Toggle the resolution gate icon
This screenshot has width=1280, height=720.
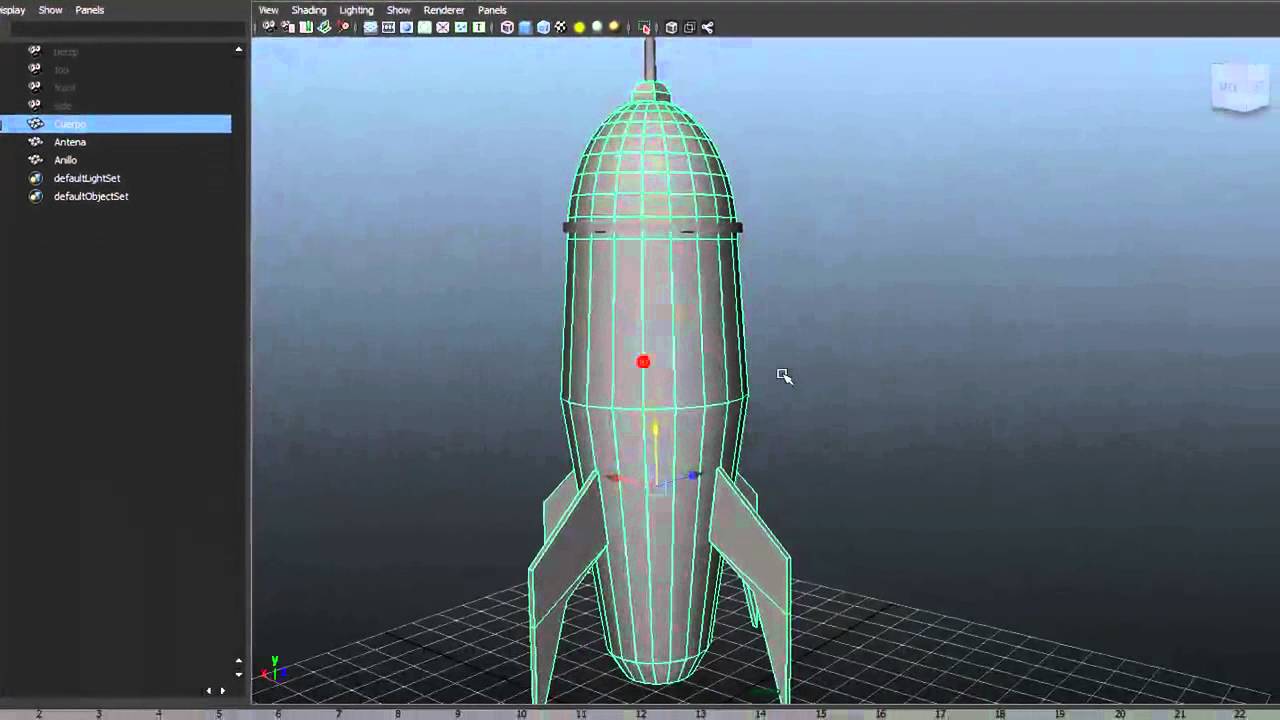coord(406,27)
